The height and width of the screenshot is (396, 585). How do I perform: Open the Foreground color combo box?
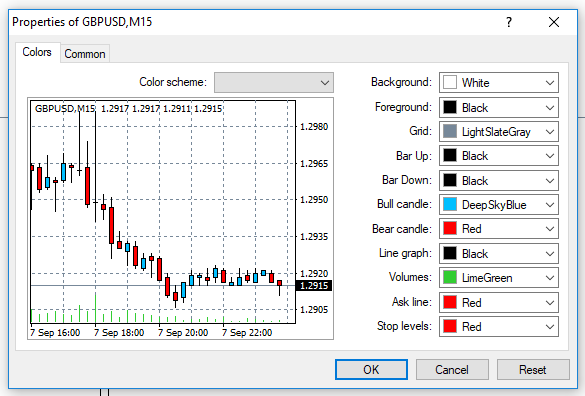(x=499, y=107)
